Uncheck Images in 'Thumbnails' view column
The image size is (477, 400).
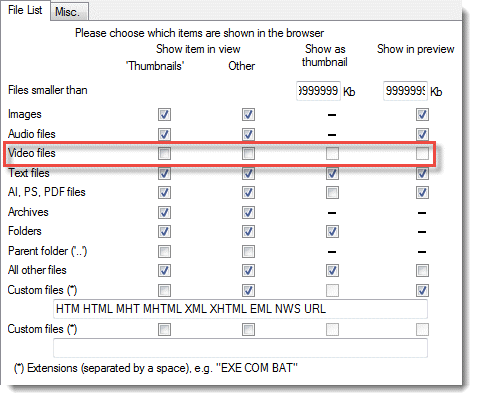point(164,114)
